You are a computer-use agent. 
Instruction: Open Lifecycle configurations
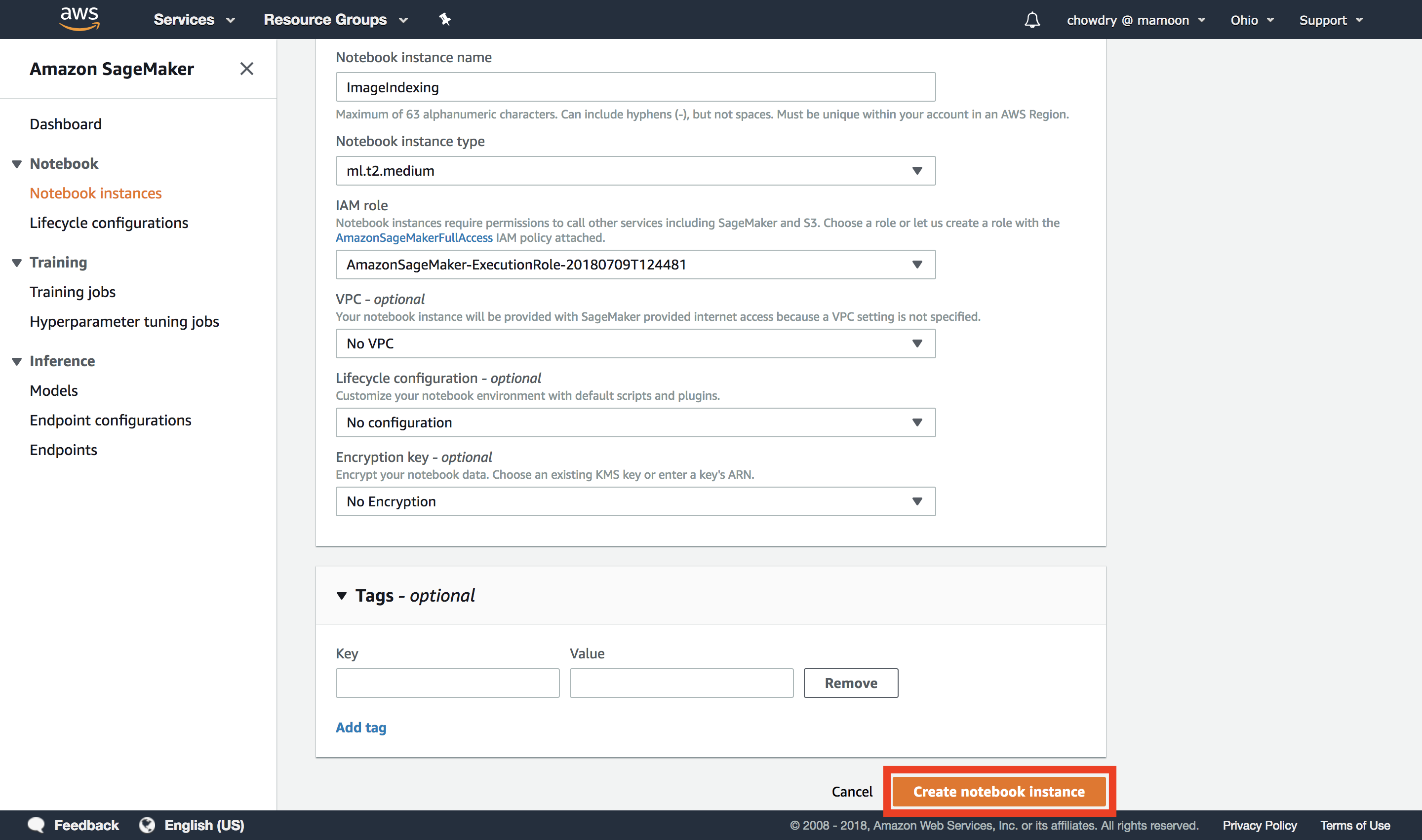point(109,223)
